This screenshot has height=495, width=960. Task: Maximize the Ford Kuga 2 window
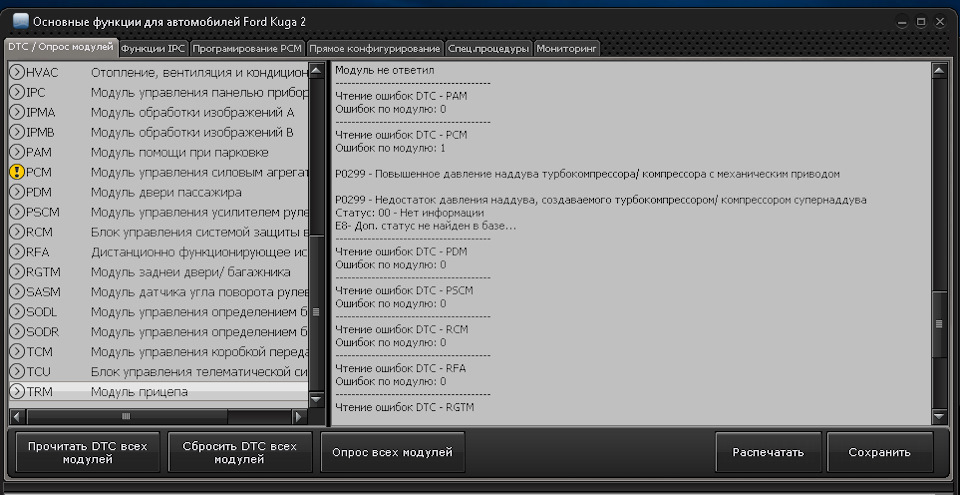921,22
